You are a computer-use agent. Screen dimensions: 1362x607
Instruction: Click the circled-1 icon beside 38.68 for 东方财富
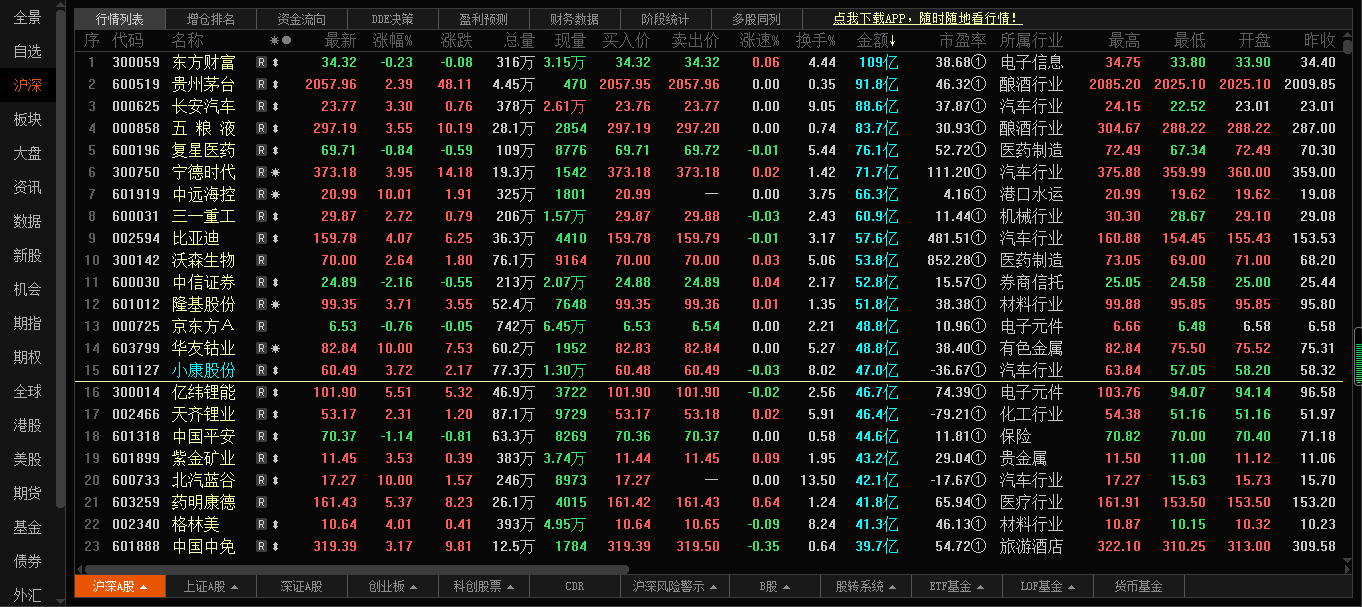979,62
